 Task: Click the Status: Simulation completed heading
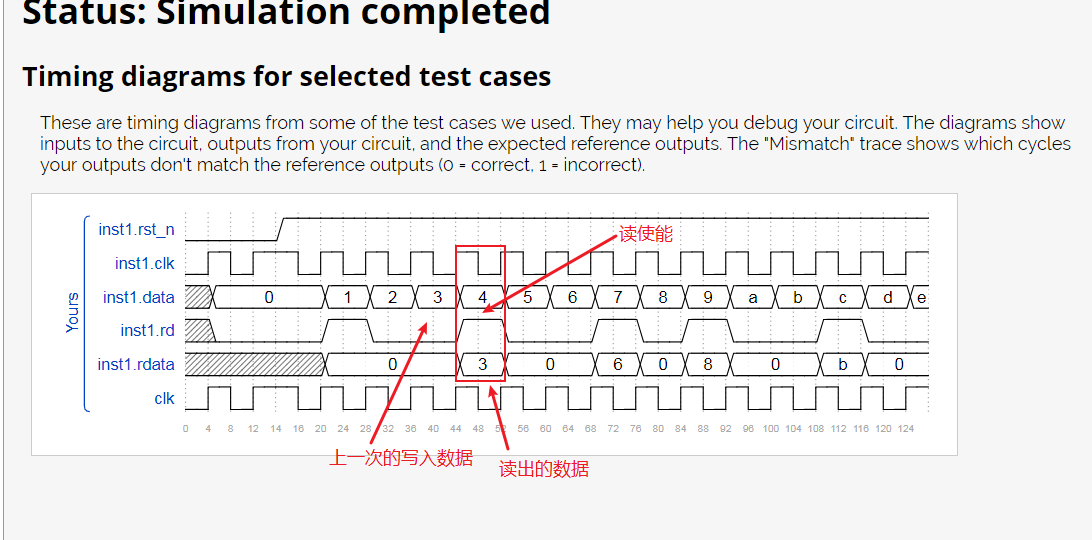[x=286, y=13]
